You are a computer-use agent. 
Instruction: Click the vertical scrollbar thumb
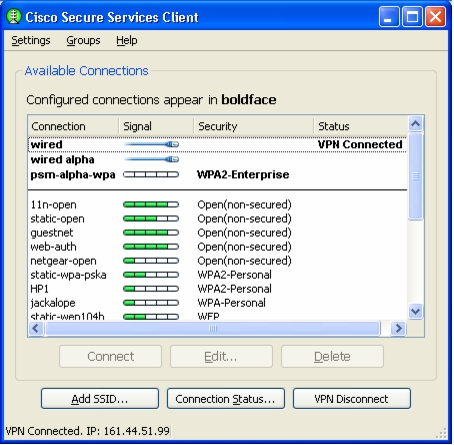click(415, 176)
